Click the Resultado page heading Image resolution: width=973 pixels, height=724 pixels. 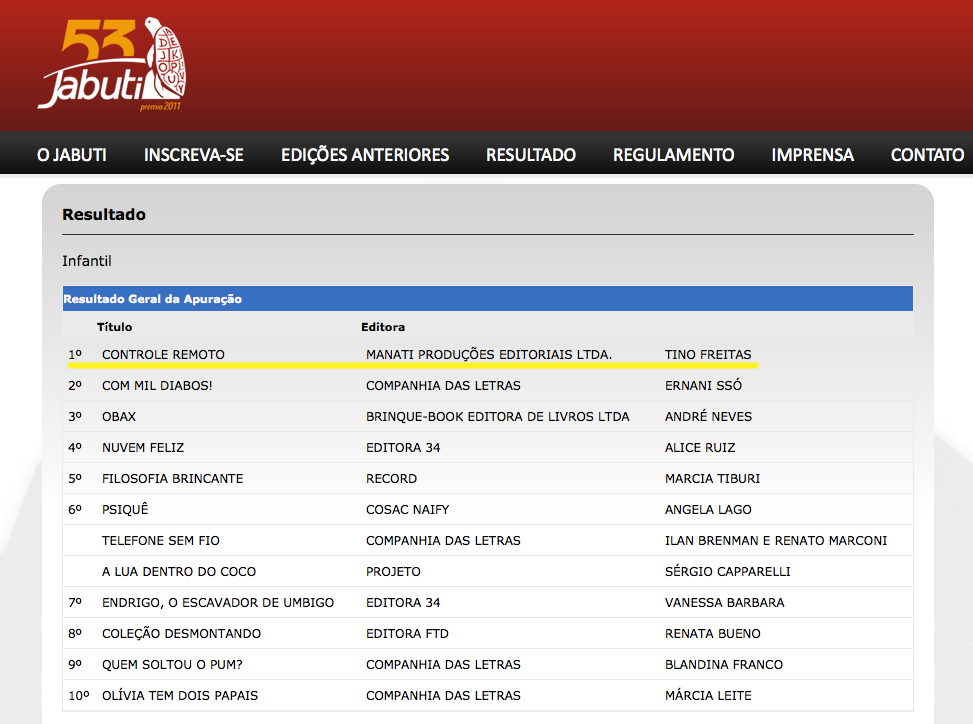coord(104,215)
